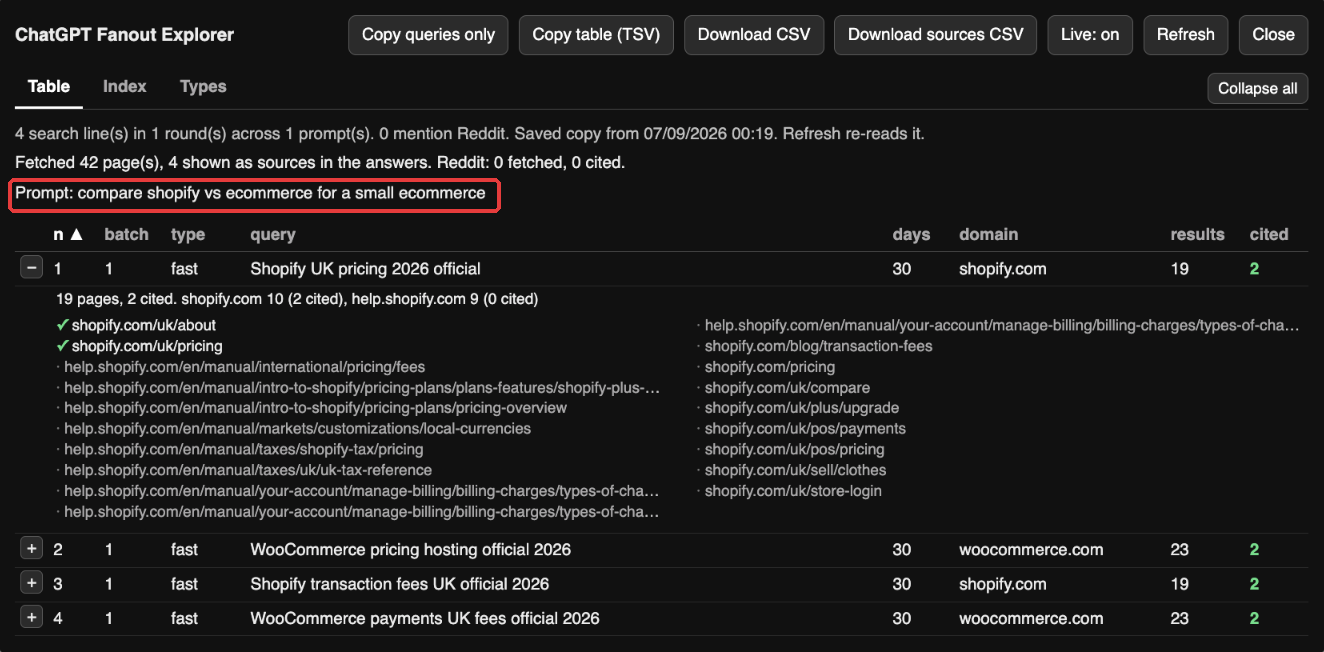The height and width of the screenshot is (652, 1324).
Task: Open the cited shopify.com/uk/about source
Action: [143, 325]
